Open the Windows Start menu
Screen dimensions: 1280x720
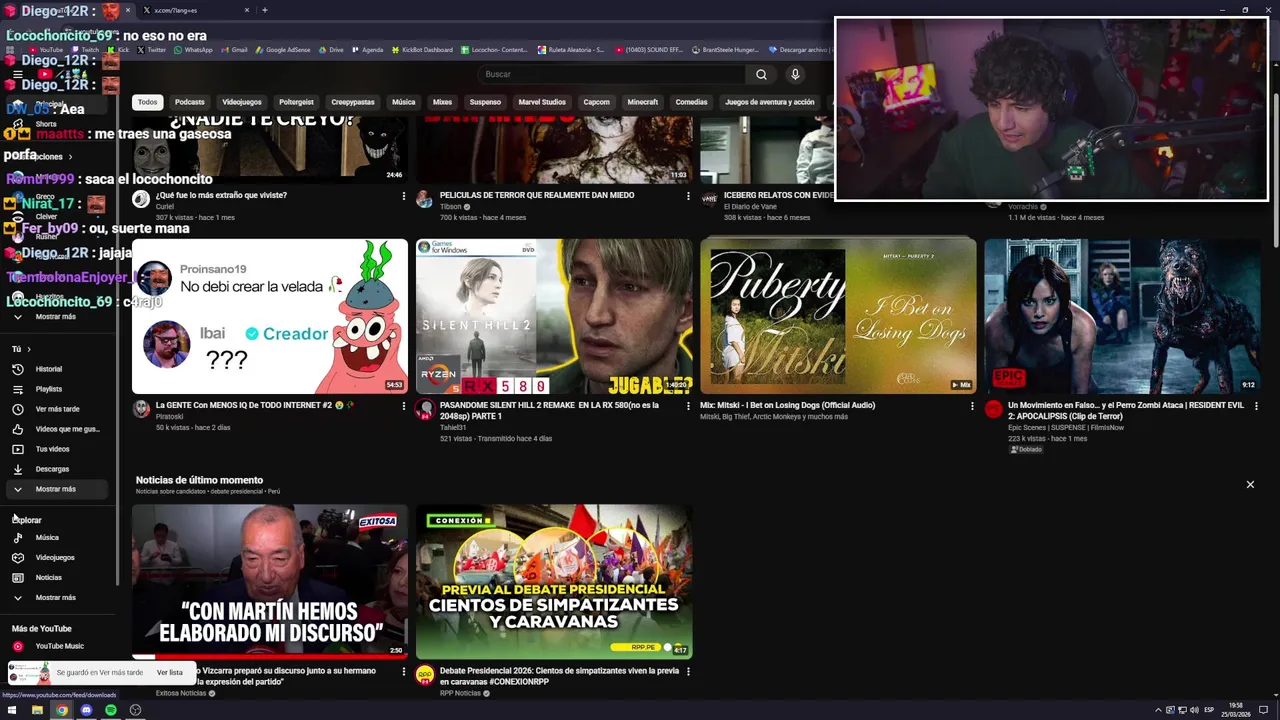pyautogui.click(x=12, y=710)
